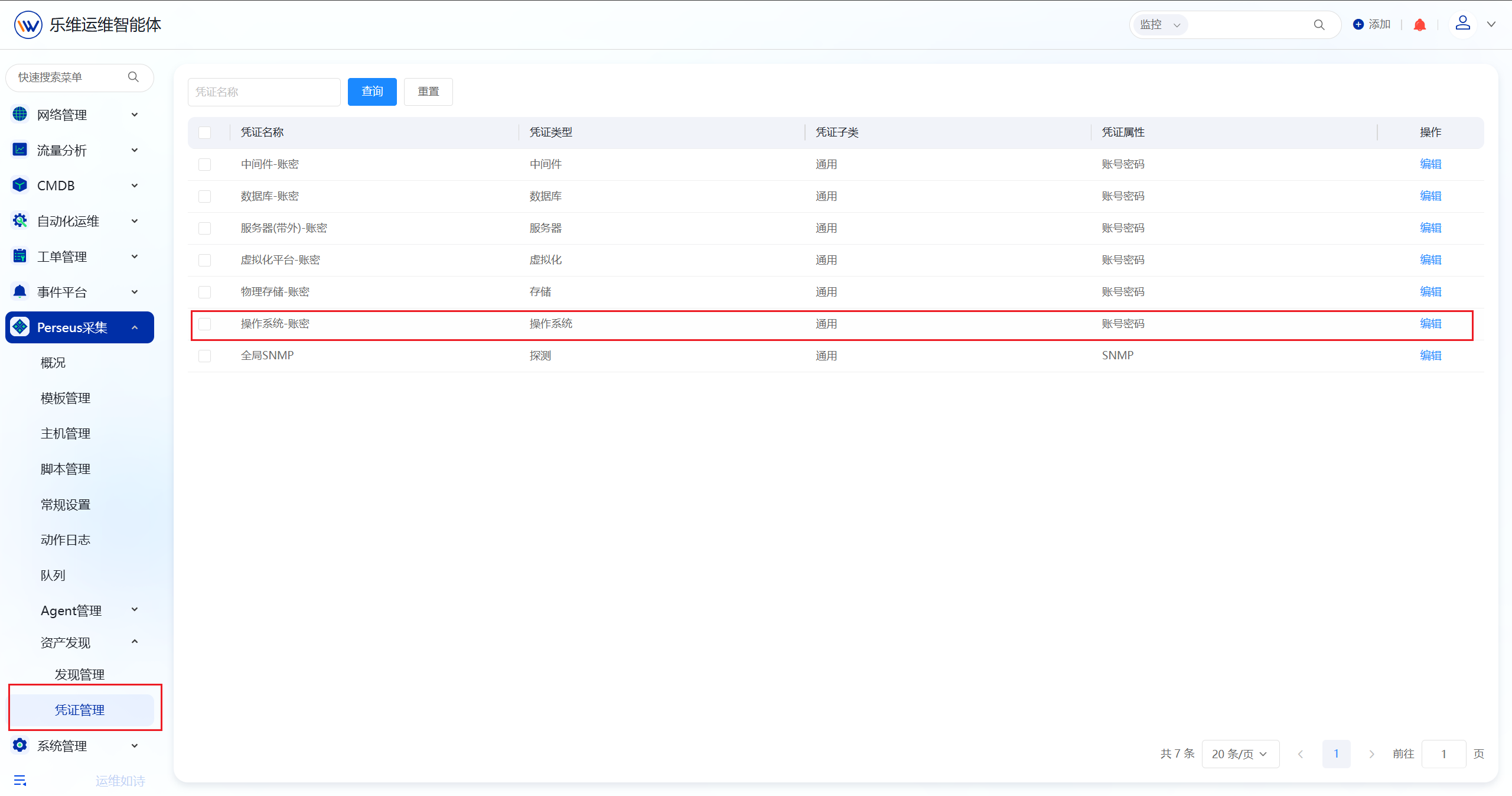Screen dimensions: 1512x796
Task: Edit the 数据库-账密 credential
Action: coord(1430,196)
